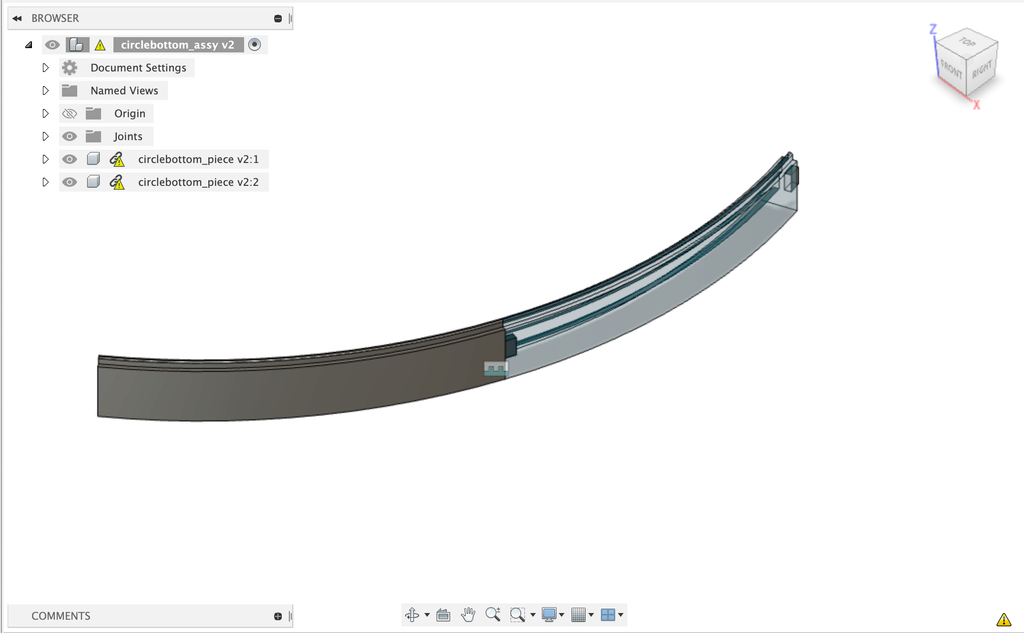Click component box icon of circlebottom_piece v2:2

coord(93,182)
